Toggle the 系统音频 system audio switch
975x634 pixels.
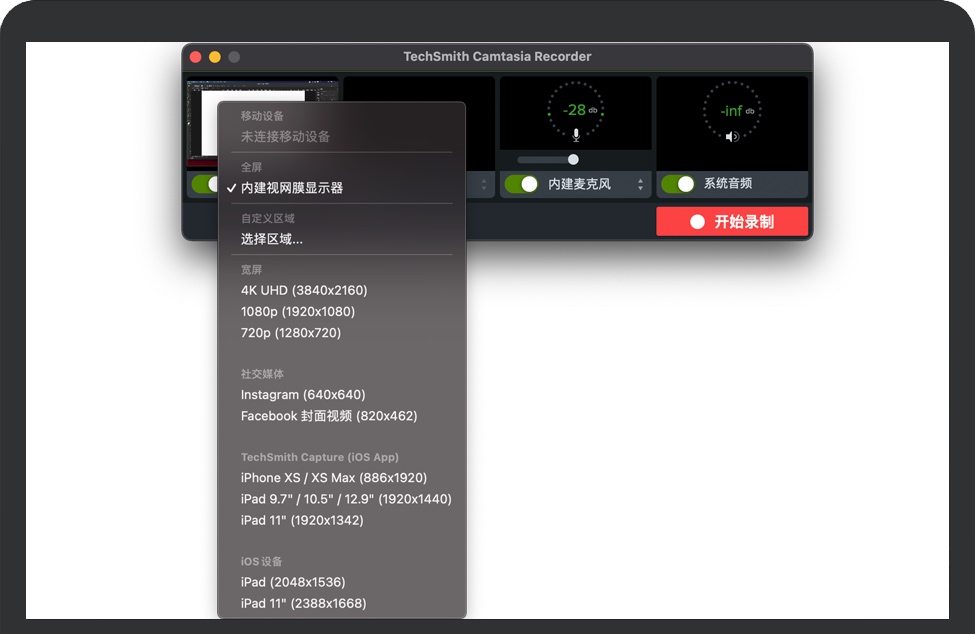tap(678, 184)
